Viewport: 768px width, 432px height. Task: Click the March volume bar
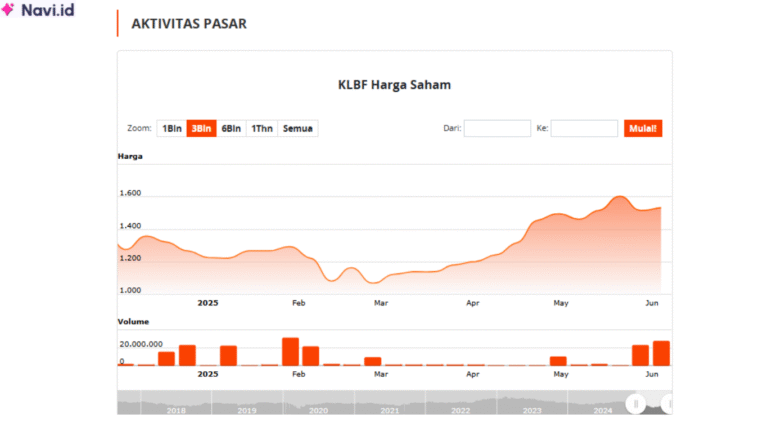(x=373, y=361)
